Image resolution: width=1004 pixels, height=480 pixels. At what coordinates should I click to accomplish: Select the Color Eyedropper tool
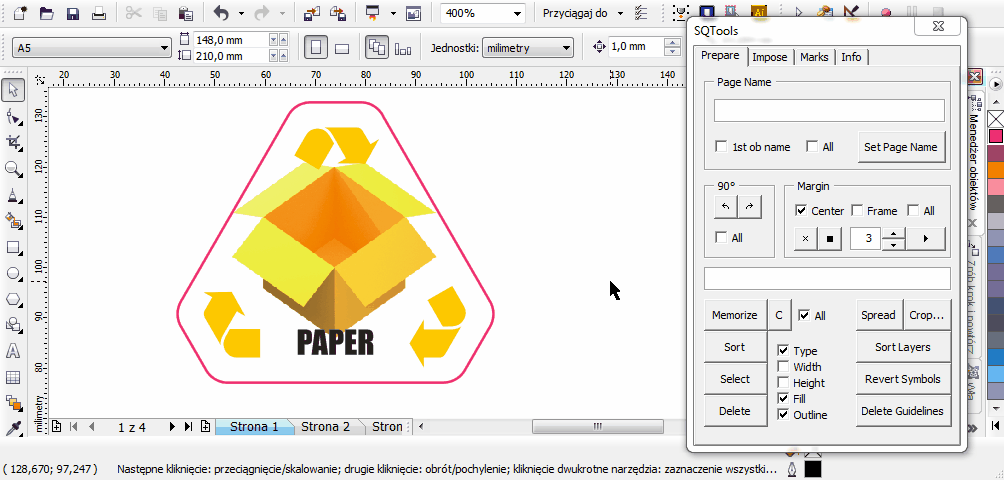click(13, 428)
